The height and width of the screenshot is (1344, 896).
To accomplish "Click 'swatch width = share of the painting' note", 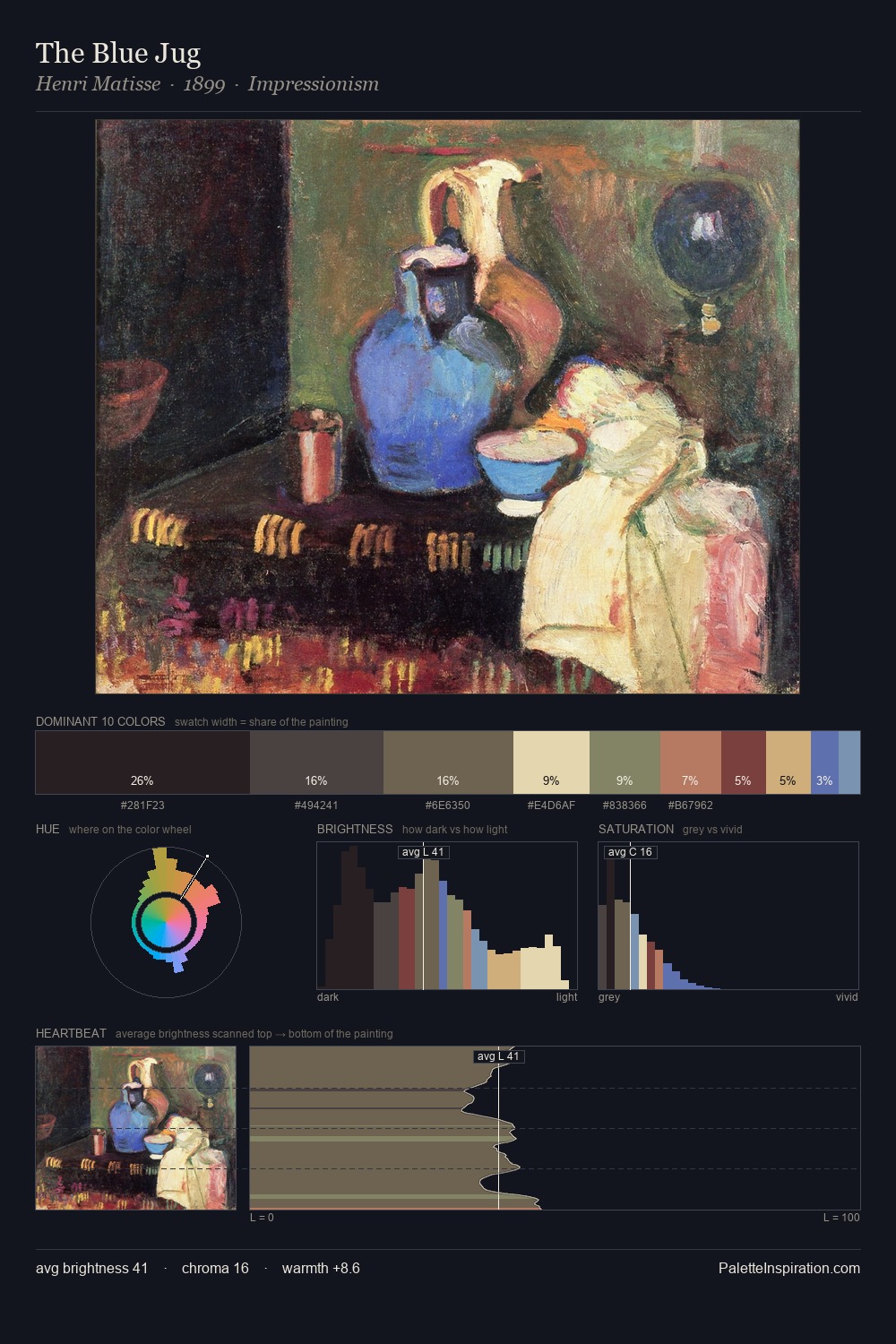I will click(262, 722).
